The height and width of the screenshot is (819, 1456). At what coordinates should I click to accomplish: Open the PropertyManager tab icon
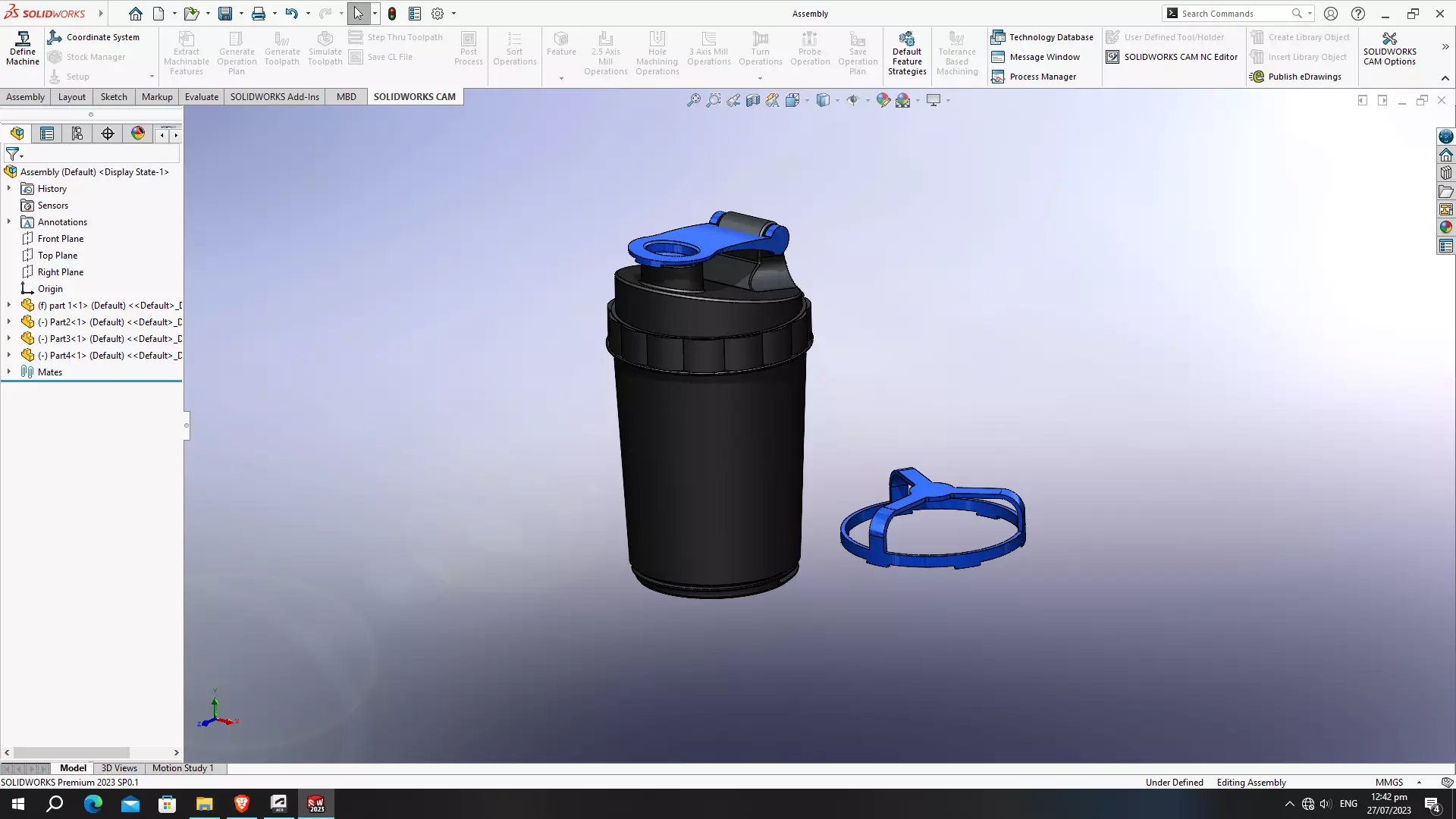click(47, 133)
